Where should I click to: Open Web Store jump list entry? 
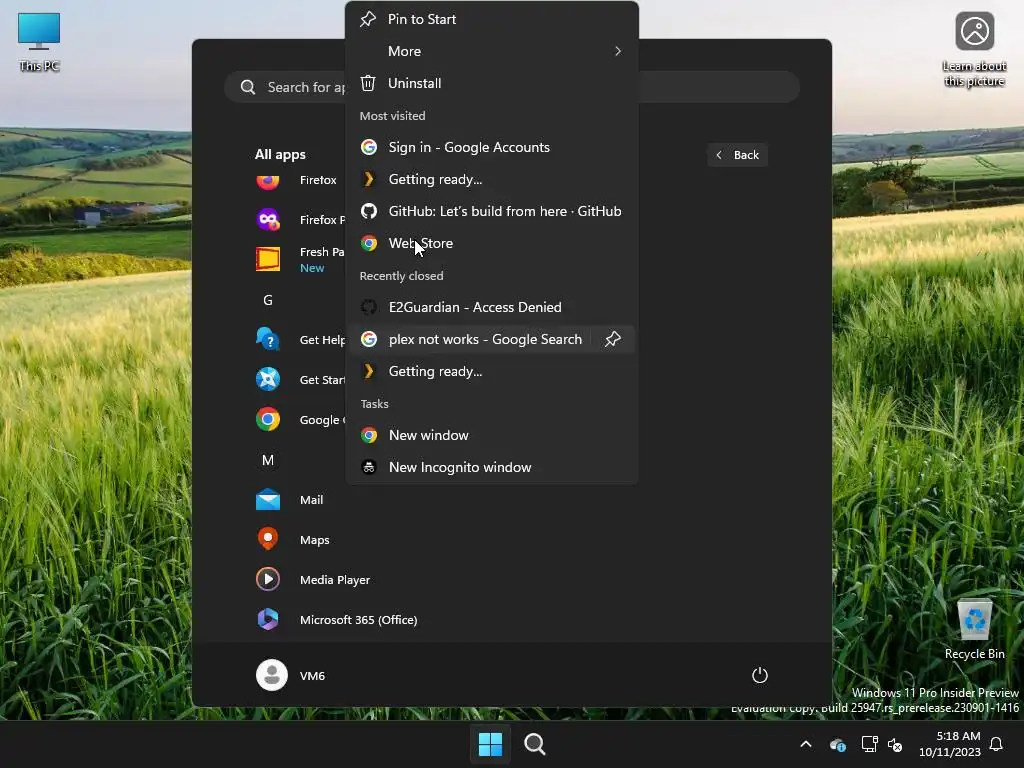click(x=492, y=243)
